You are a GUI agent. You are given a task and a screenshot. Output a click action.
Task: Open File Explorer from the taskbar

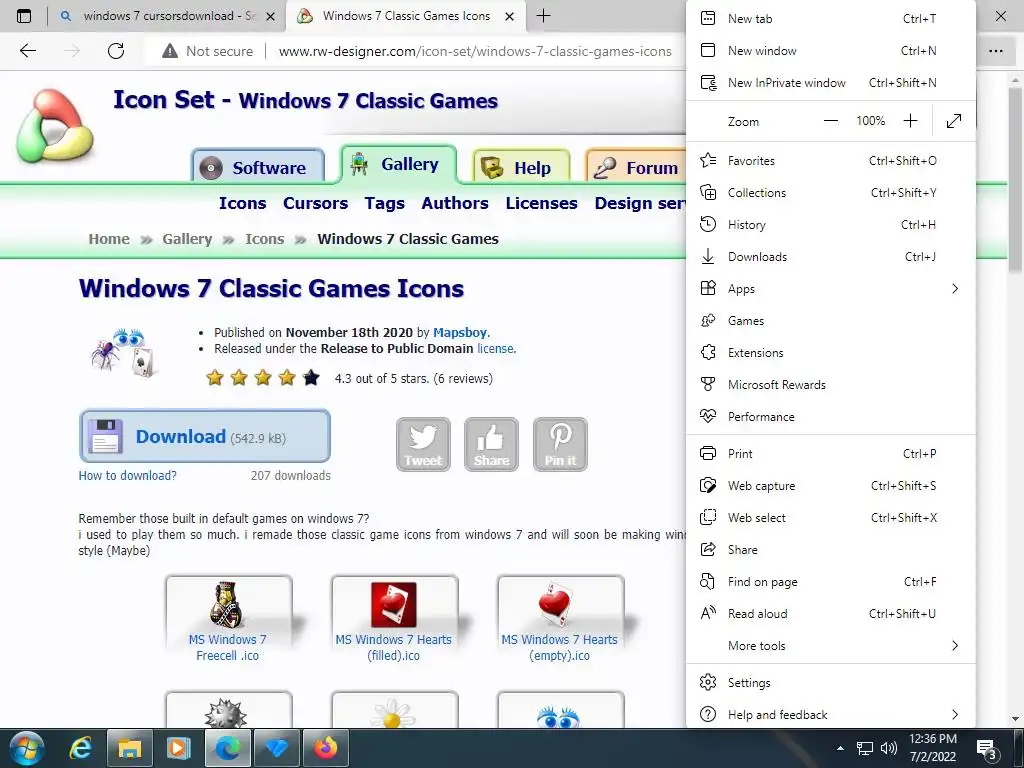coord(129,748)
